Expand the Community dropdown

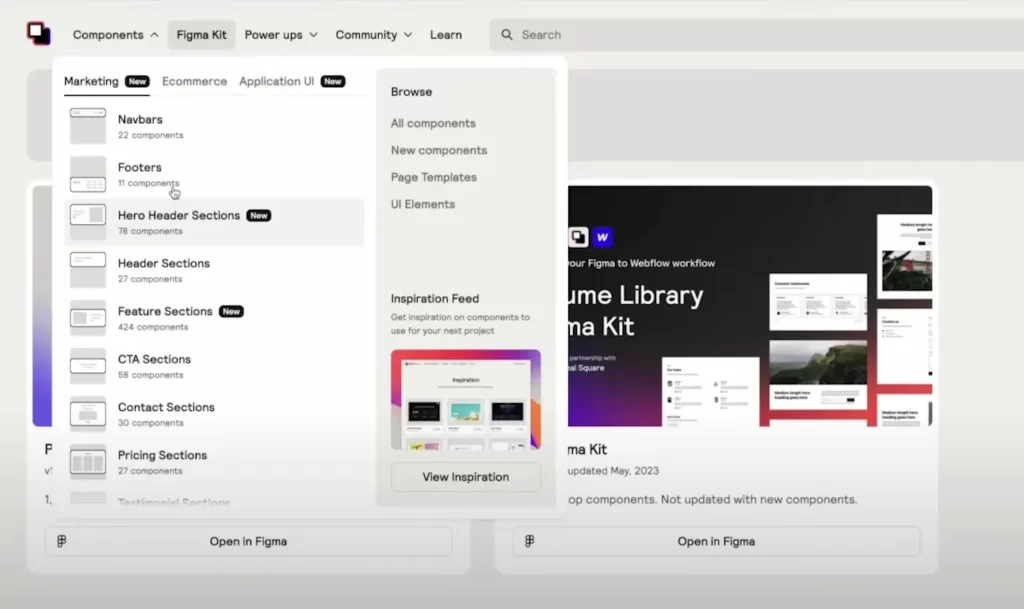pyautogui.click(x=374, y=35)
